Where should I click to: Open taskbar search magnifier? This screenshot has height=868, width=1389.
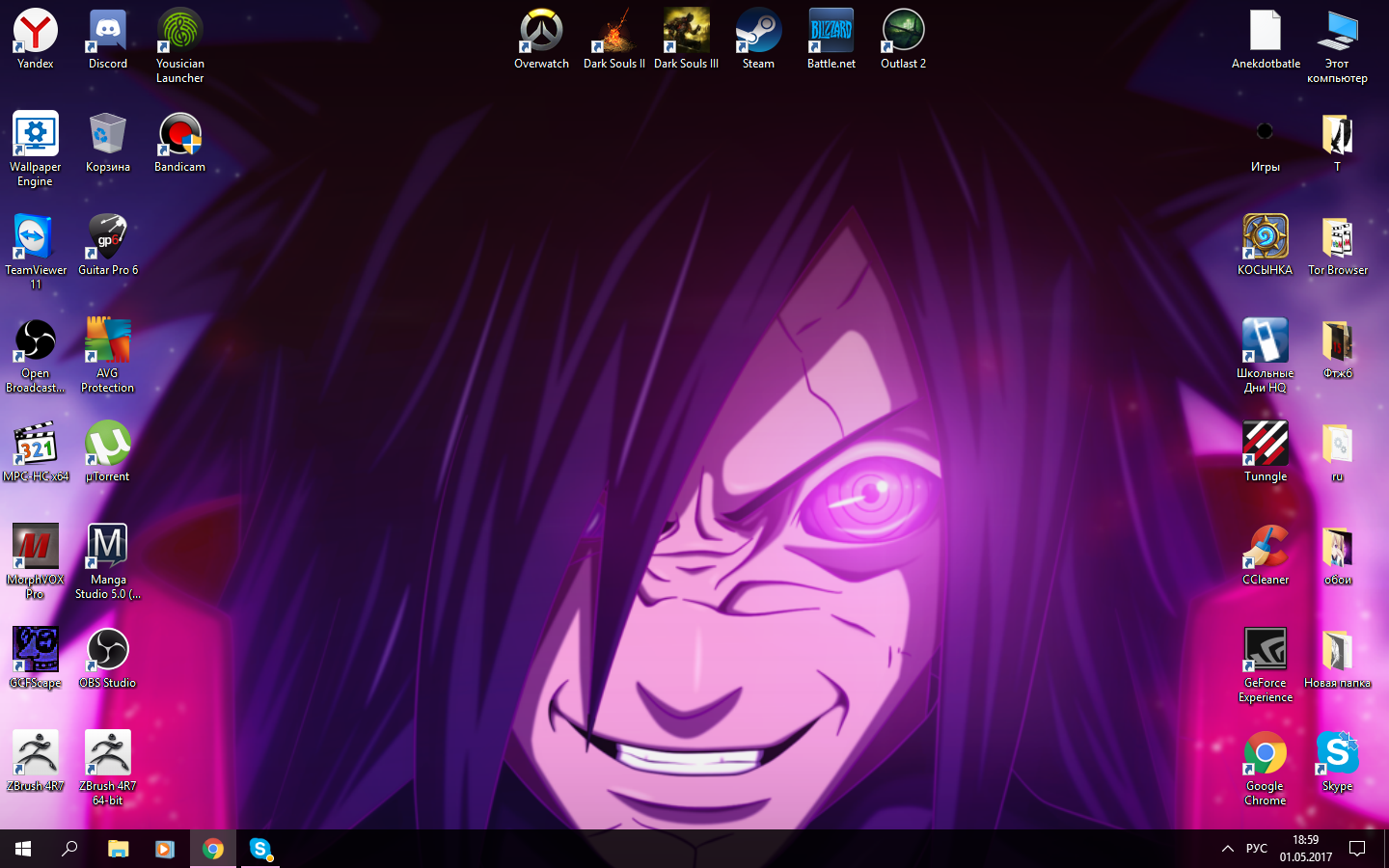pos(69,849)
